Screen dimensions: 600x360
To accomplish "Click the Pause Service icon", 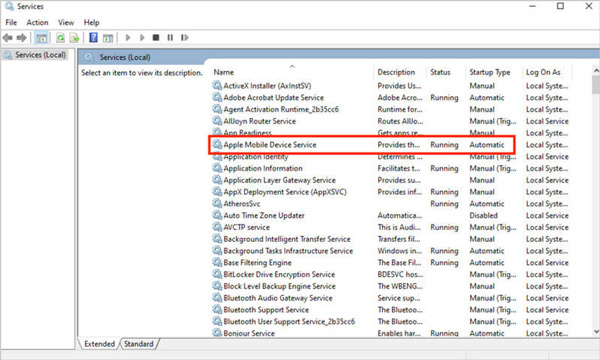I will click(170, 37).
